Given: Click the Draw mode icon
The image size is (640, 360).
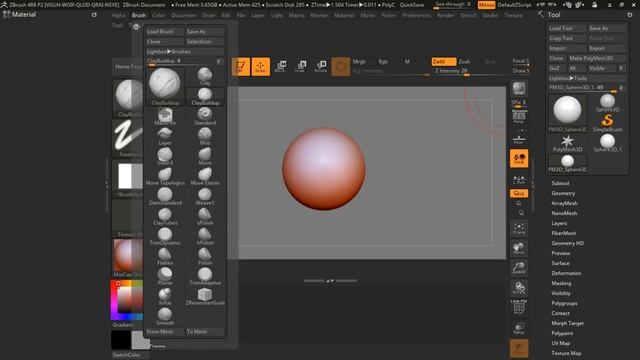Looking at the screenshot, I should coord(260,67).
